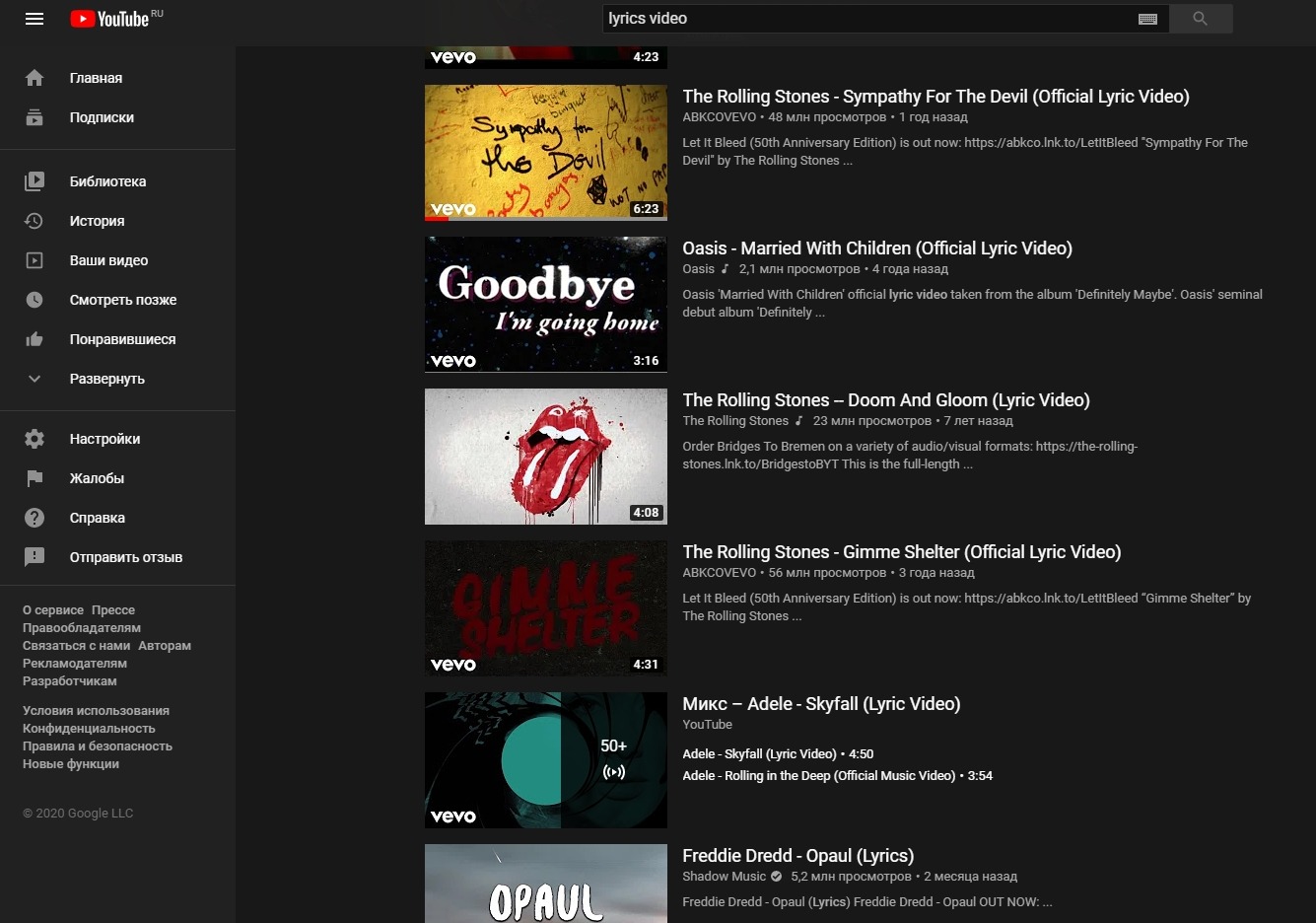Screen dimensions: 1316x923
Task: Open Смотреть позже in the sidebar
Action: (x=118, y=300)
